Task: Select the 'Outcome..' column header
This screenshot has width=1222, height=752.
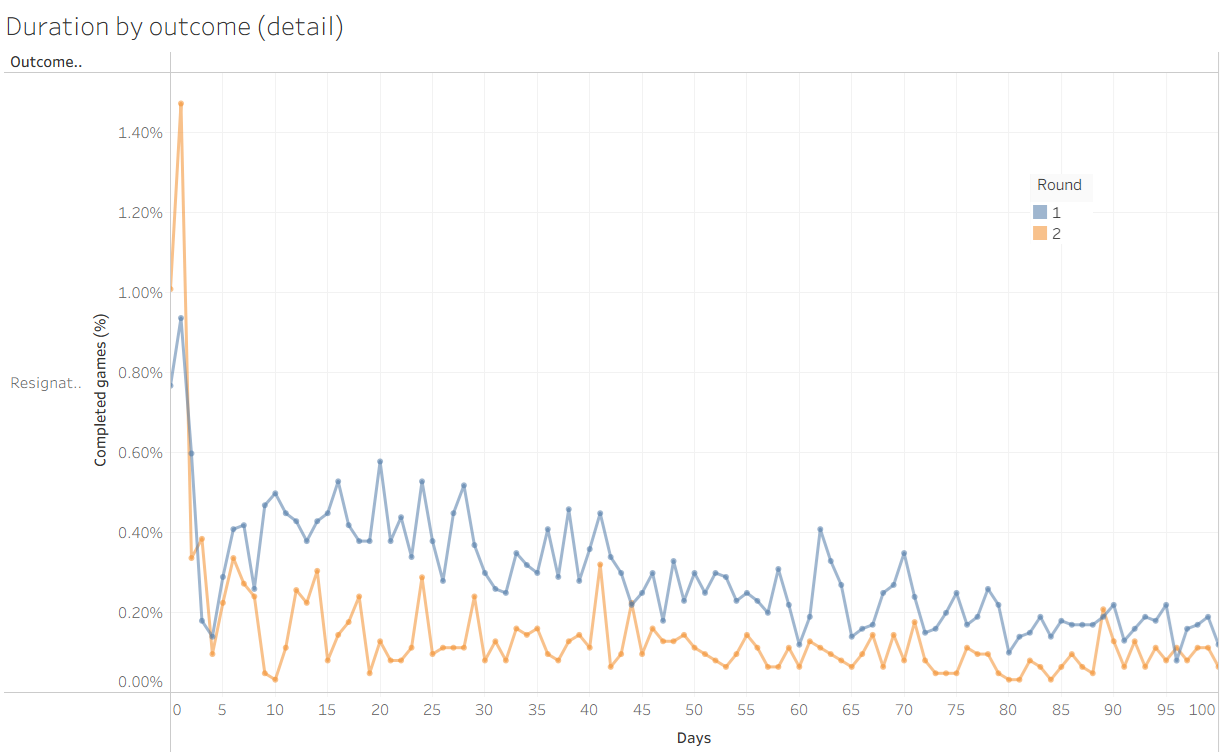Action: tap(46, 62)
